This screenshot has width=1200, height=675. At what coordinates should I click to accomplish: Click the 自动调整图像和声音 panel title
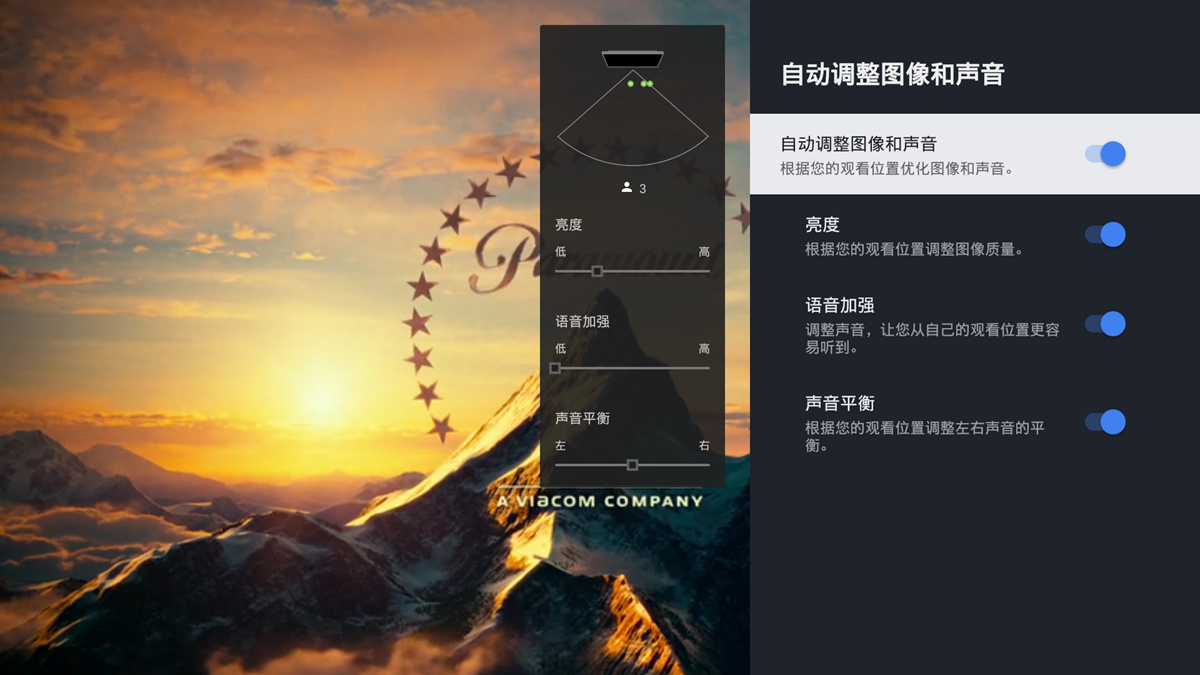pyautogui.click(x=892, y=74)
